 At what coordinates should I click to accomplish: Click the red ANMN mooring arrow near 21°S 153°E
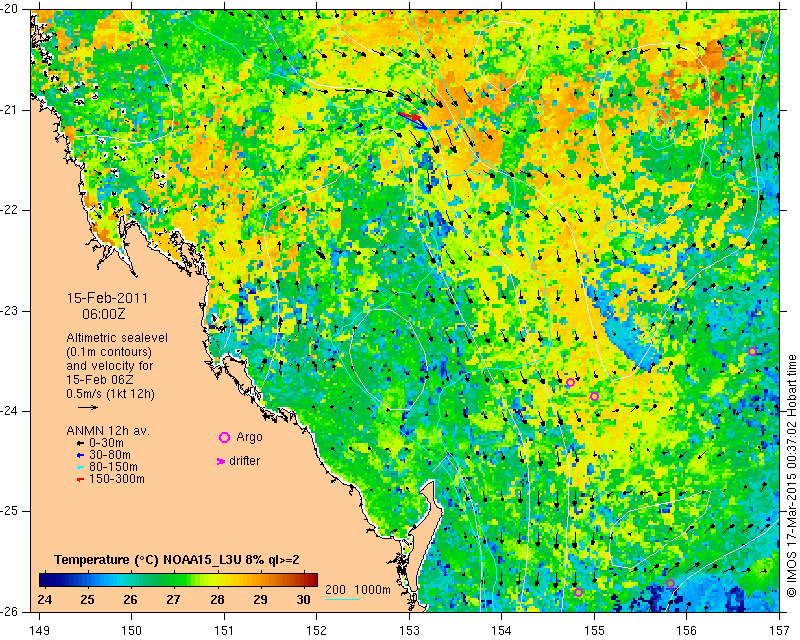point(410,116)
